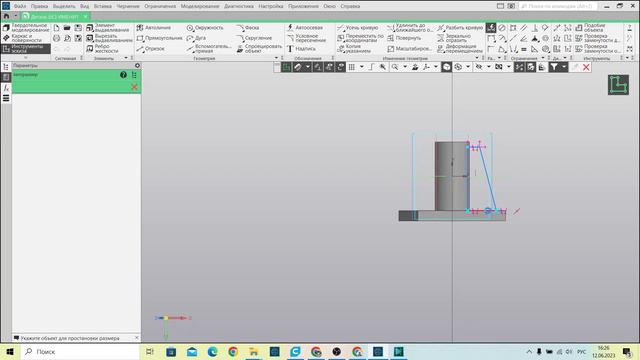This screenshot has height=360, width=640.
Task: Select the Повернуть rotate tool
Action: [404, 38]
